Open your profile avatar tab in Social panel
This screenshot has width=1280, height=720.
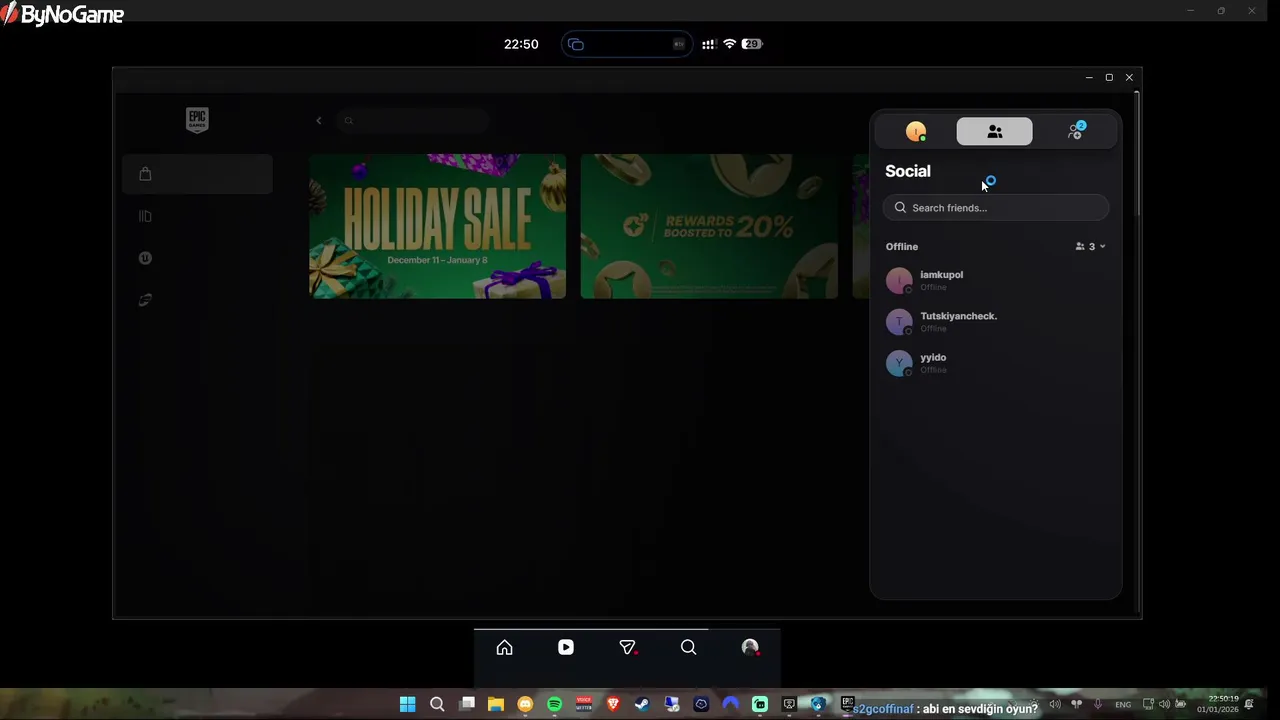(x=916, y=132)
